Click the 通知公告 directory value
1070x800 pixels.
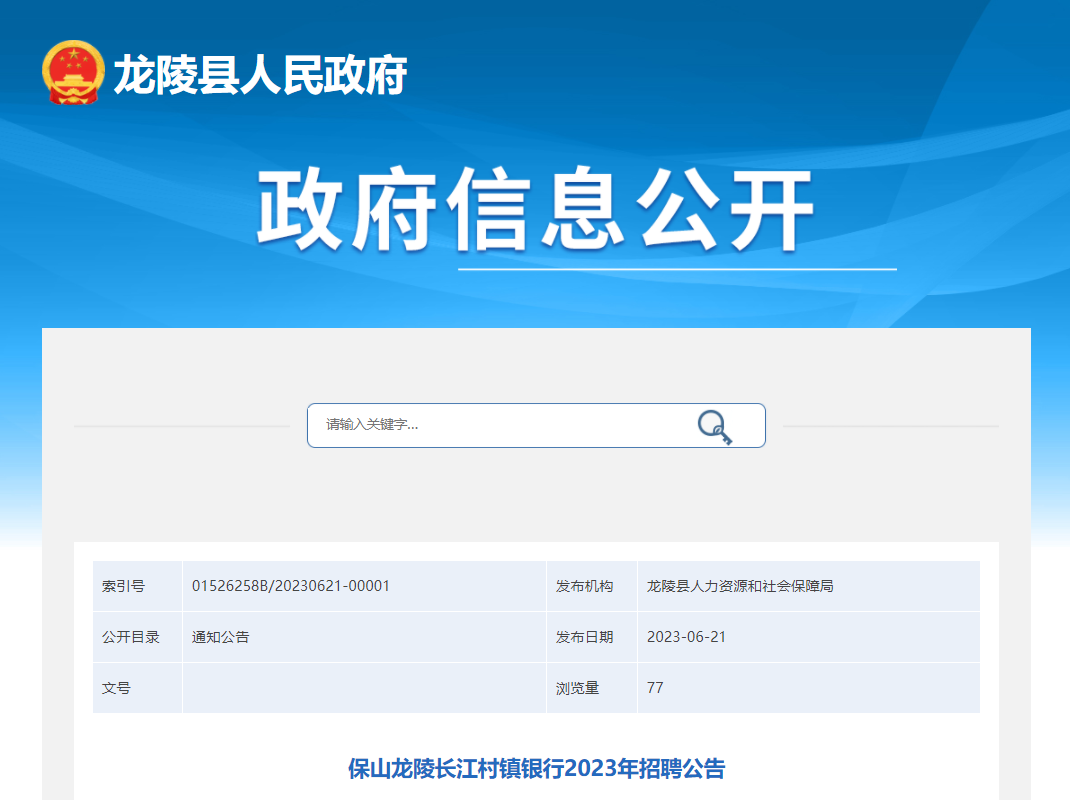point(221,637)
